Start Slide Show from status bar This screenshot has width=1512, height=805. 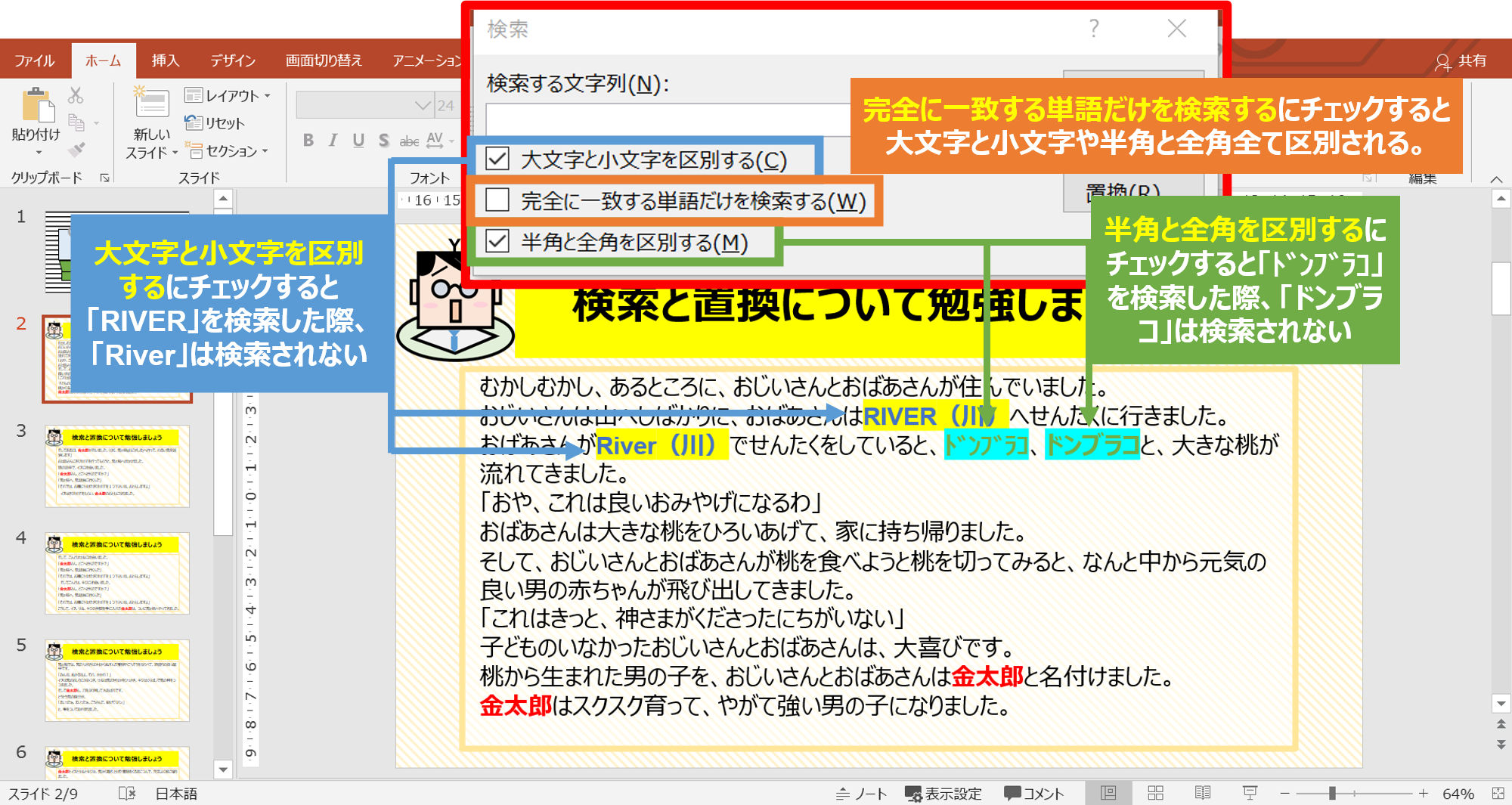tap(1250, 793)
